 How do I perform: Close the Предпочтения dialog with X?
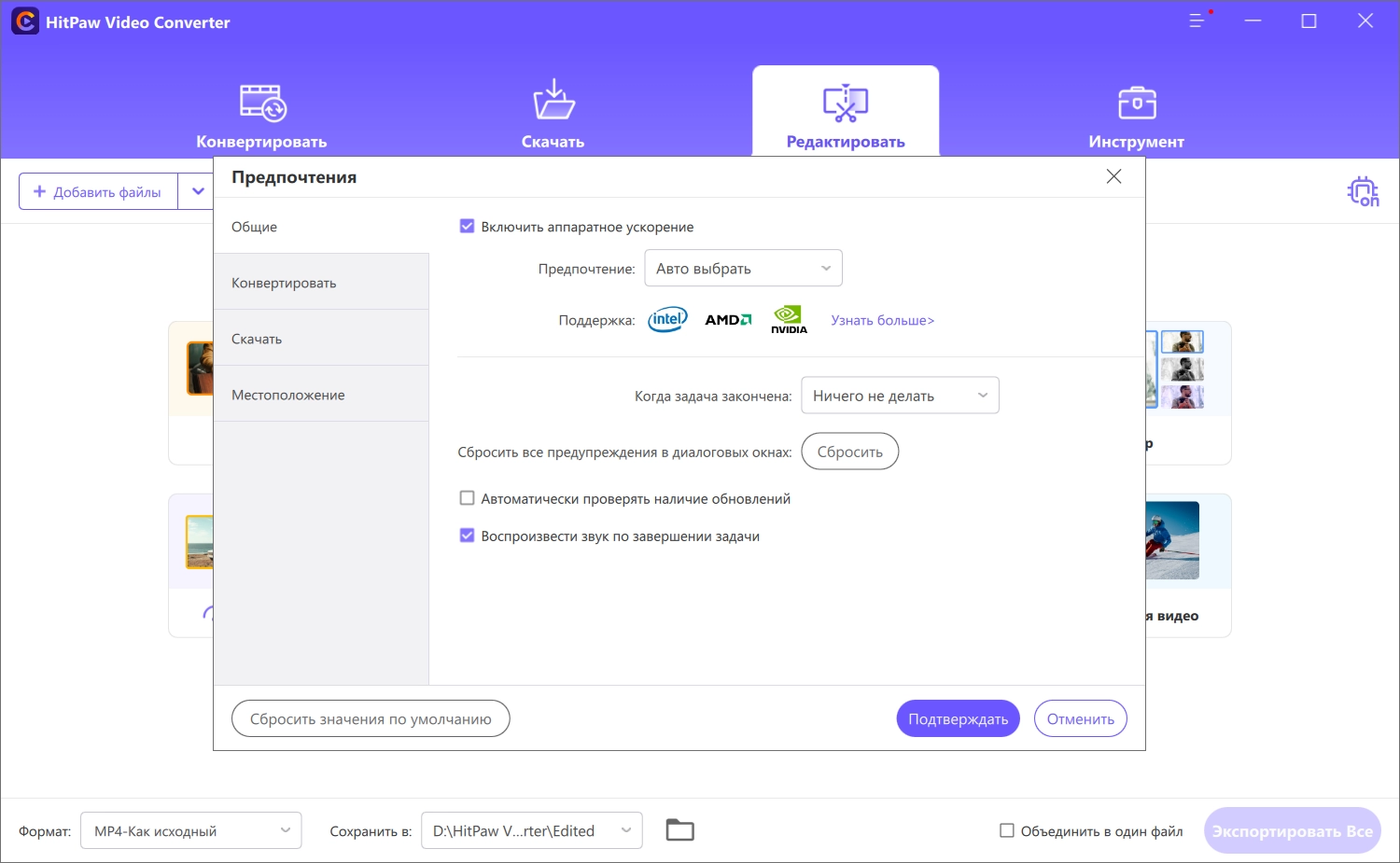point(1113,176)
